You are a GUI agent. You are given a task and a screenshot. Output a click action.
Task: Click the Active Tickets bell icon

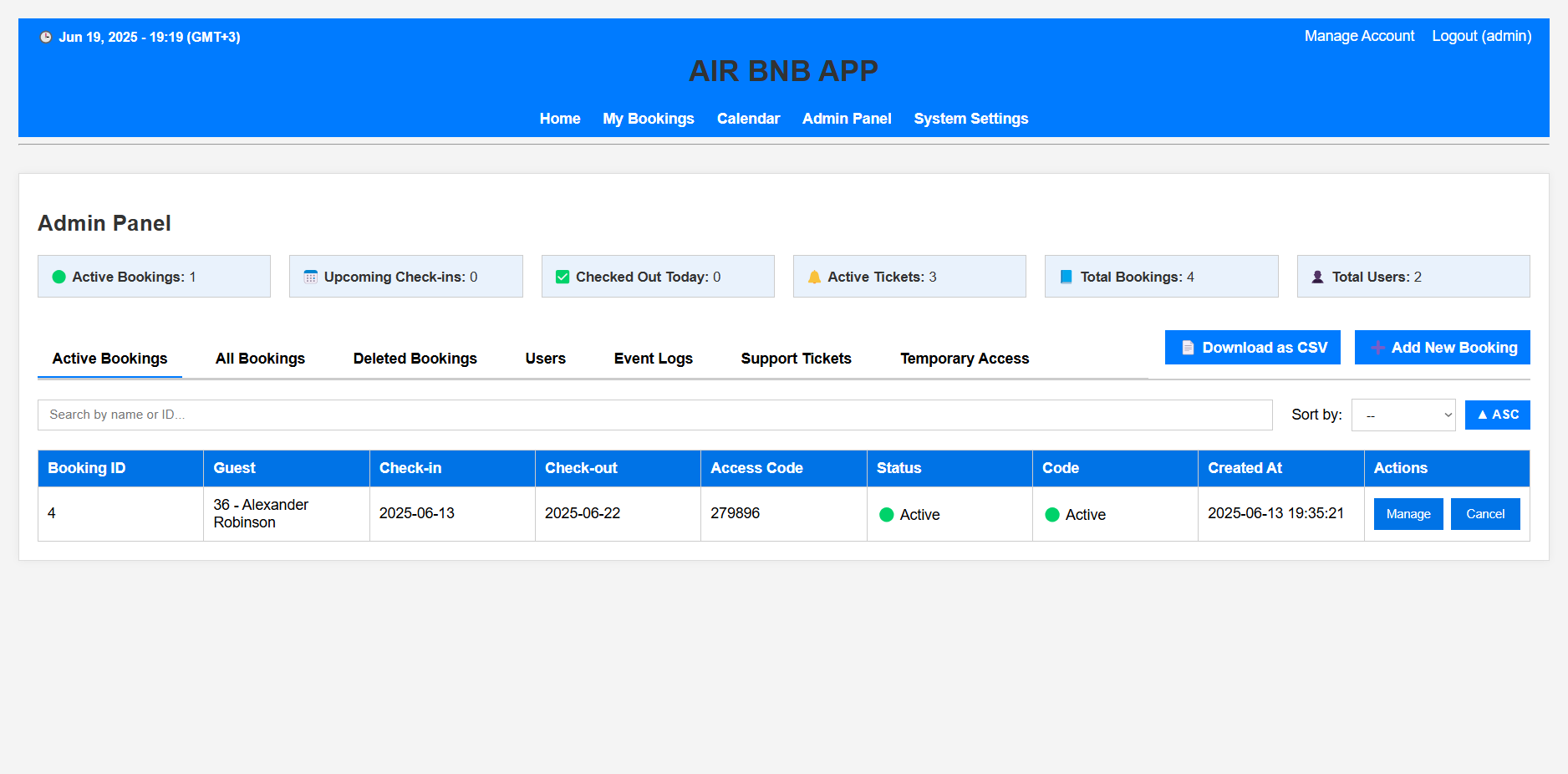814,277
